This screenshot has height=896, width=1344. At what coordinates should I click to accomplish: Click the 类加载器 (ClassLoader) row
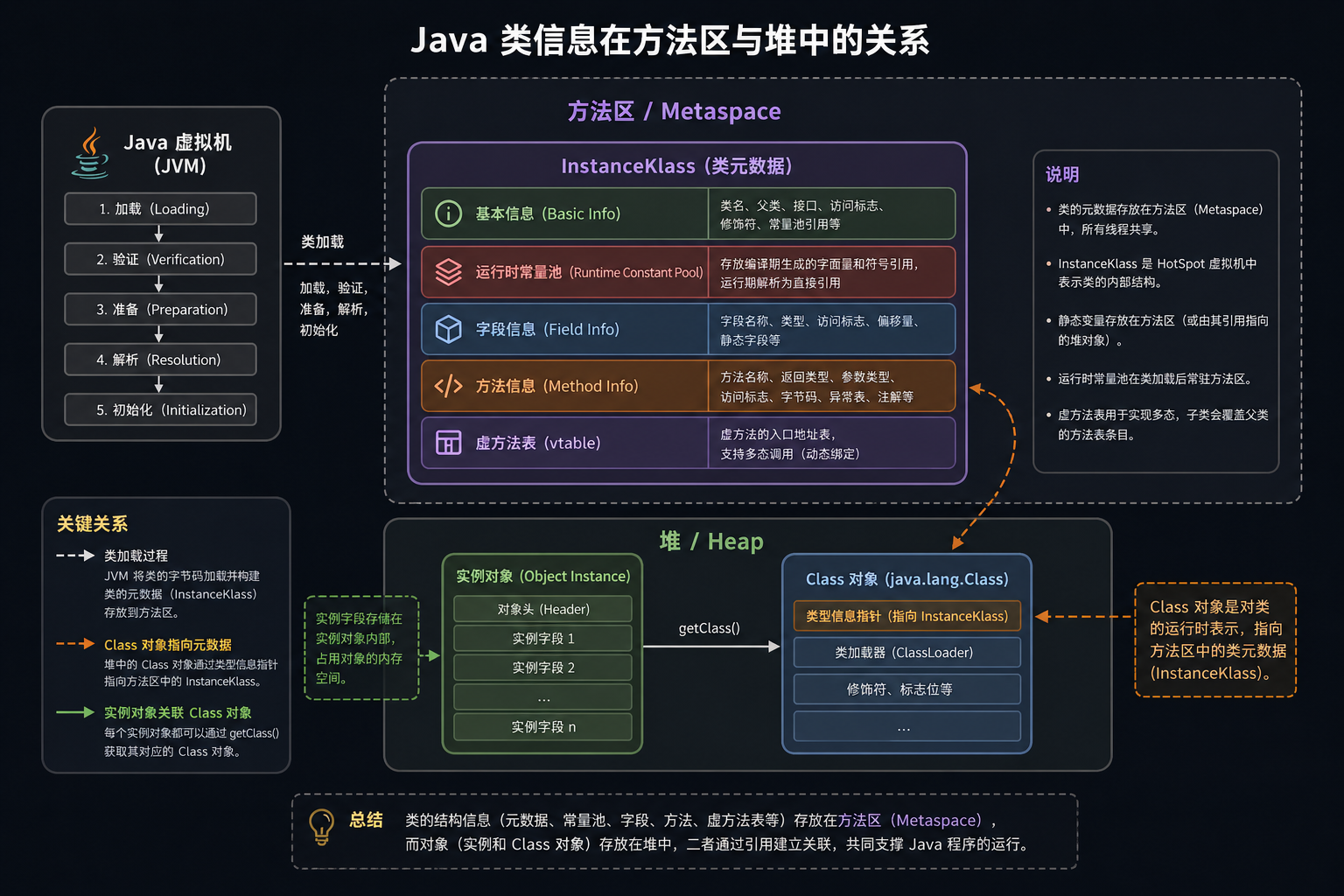pos(906,653)
